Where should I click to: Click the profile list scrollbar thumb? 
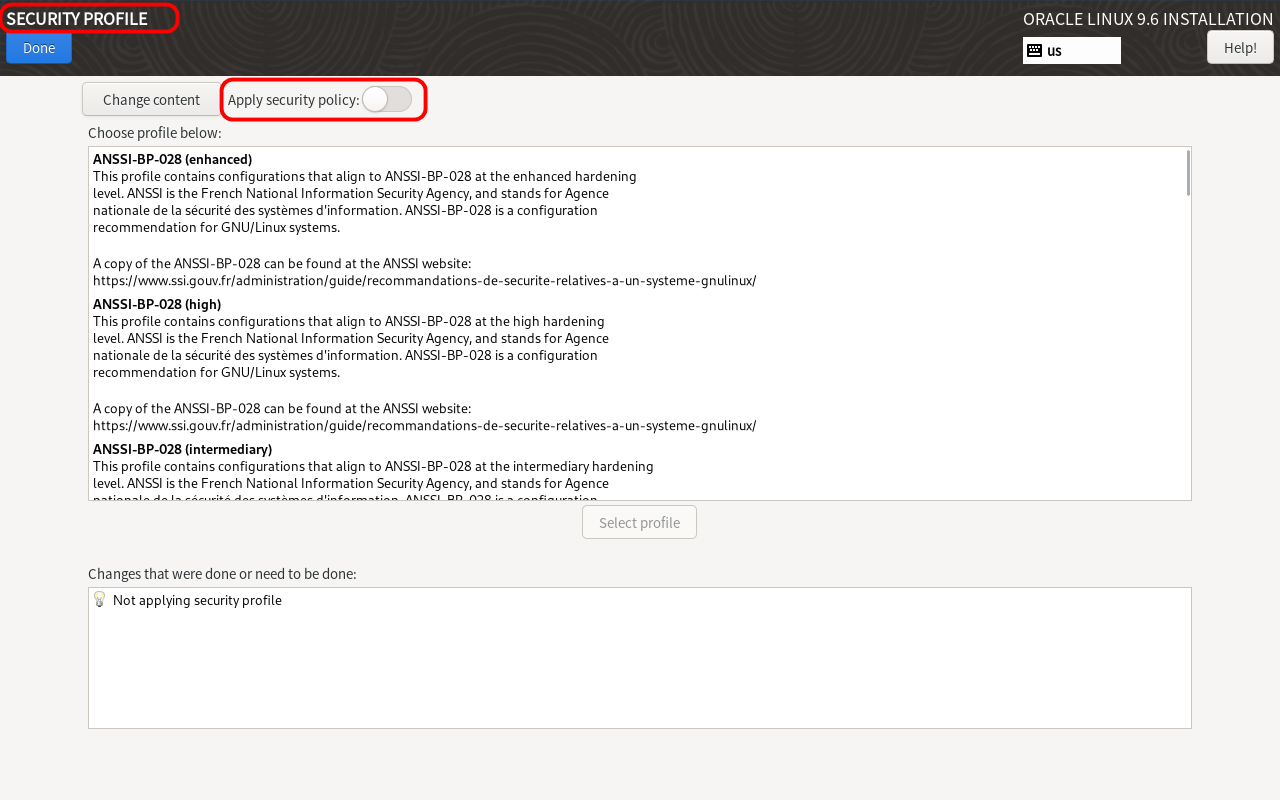(x=1188, y=173)
